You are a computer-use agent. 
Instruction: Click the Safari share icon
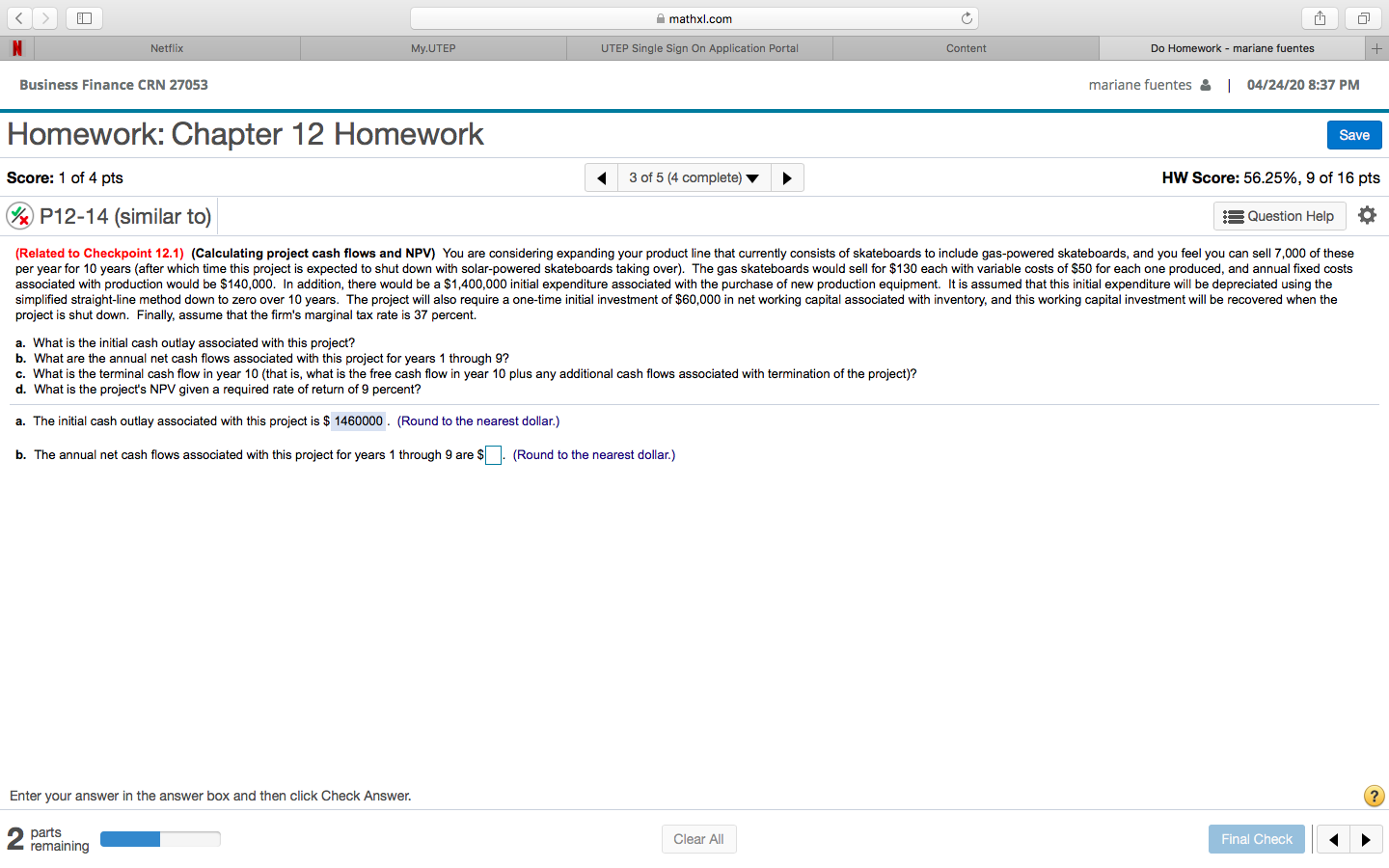click(1320, 17)
